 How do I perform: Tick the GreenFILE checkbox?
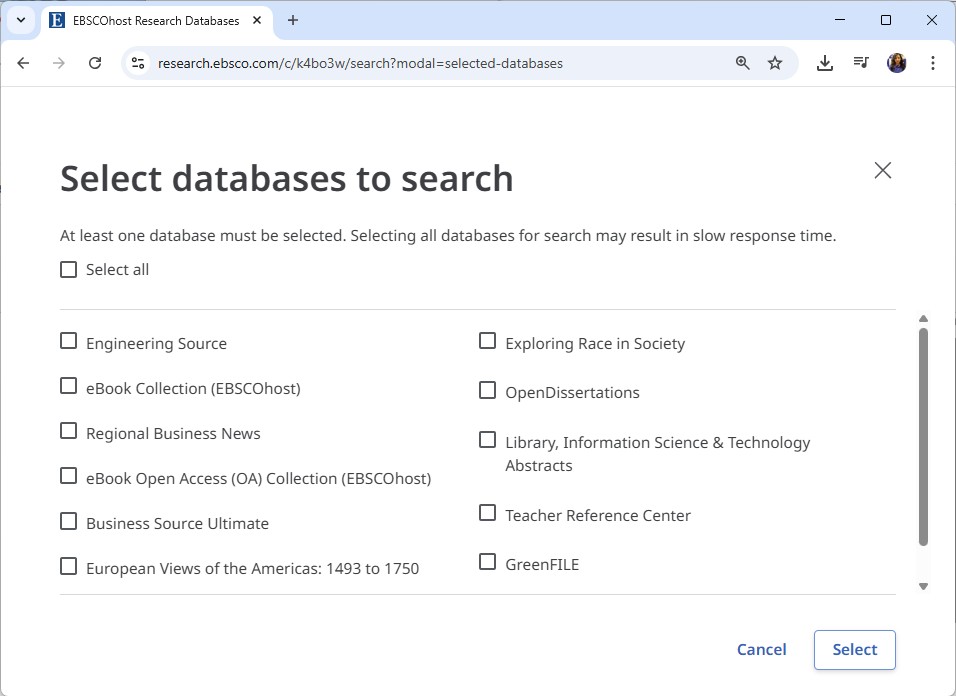click(x=487, y=562)
